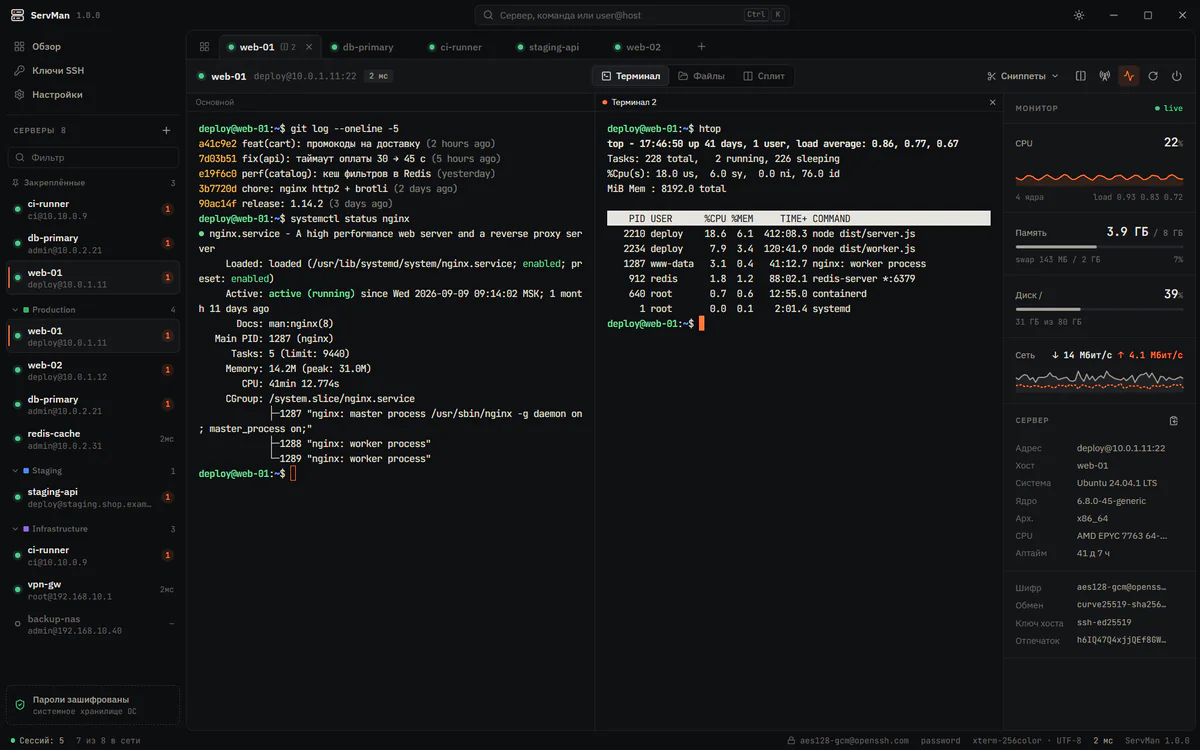This screenshot has width=1200, height=750.
Task: Click the Диск usage bar
Action: coord(1099,309)
